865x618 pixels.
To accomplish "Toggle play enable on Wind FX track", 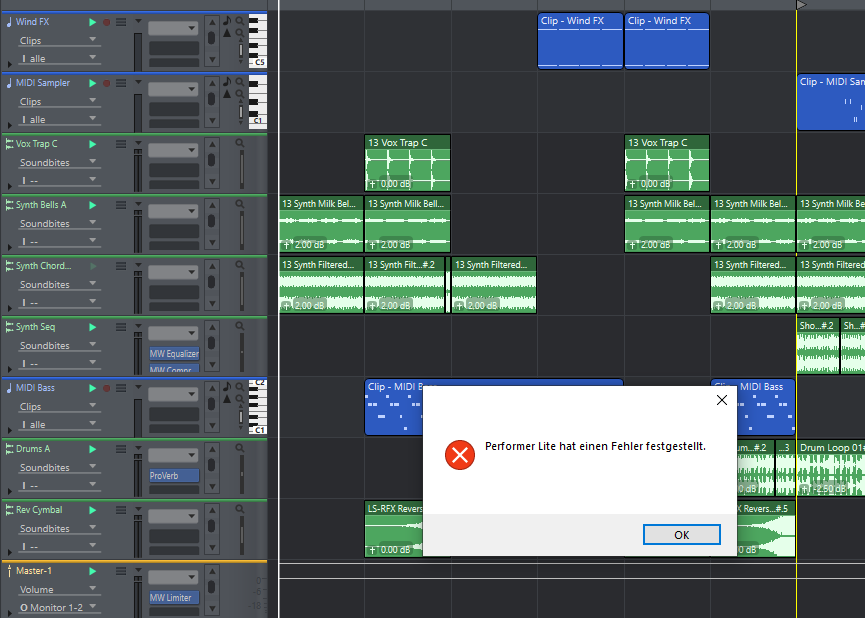I will [x=93, y=22].
